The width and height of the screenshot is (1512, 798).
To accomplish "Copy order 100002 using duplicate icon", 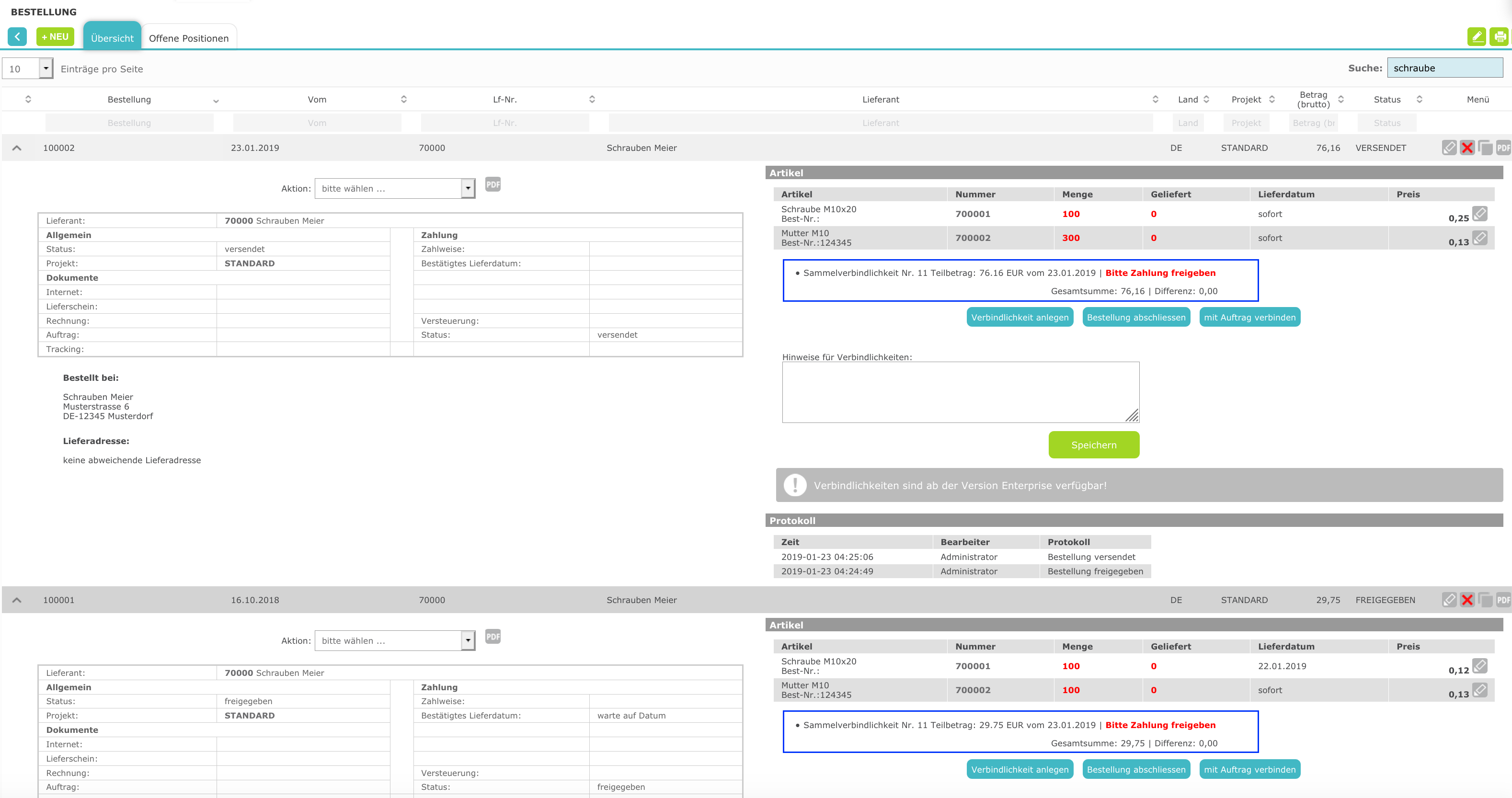I will pyautogui.click(x=1485, y=148).
